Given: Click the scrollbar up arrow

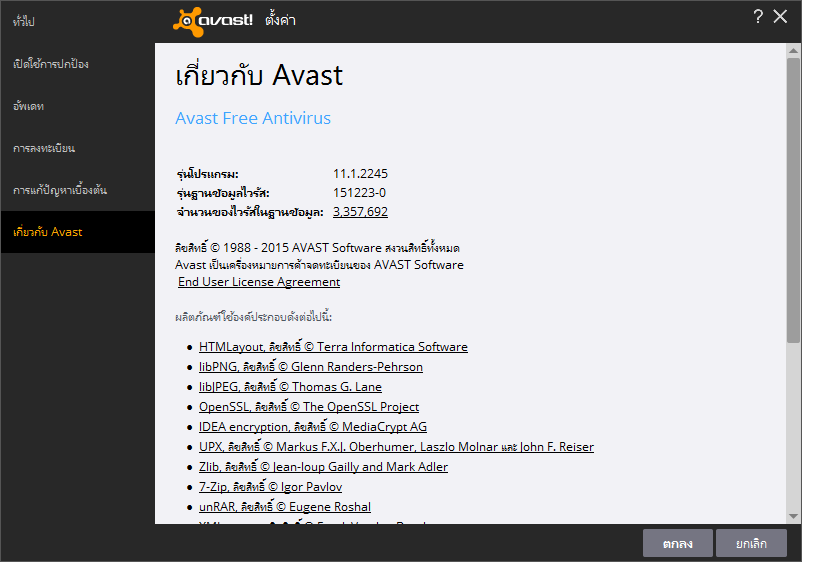Looking at the screenshot, I should point(793,51).
